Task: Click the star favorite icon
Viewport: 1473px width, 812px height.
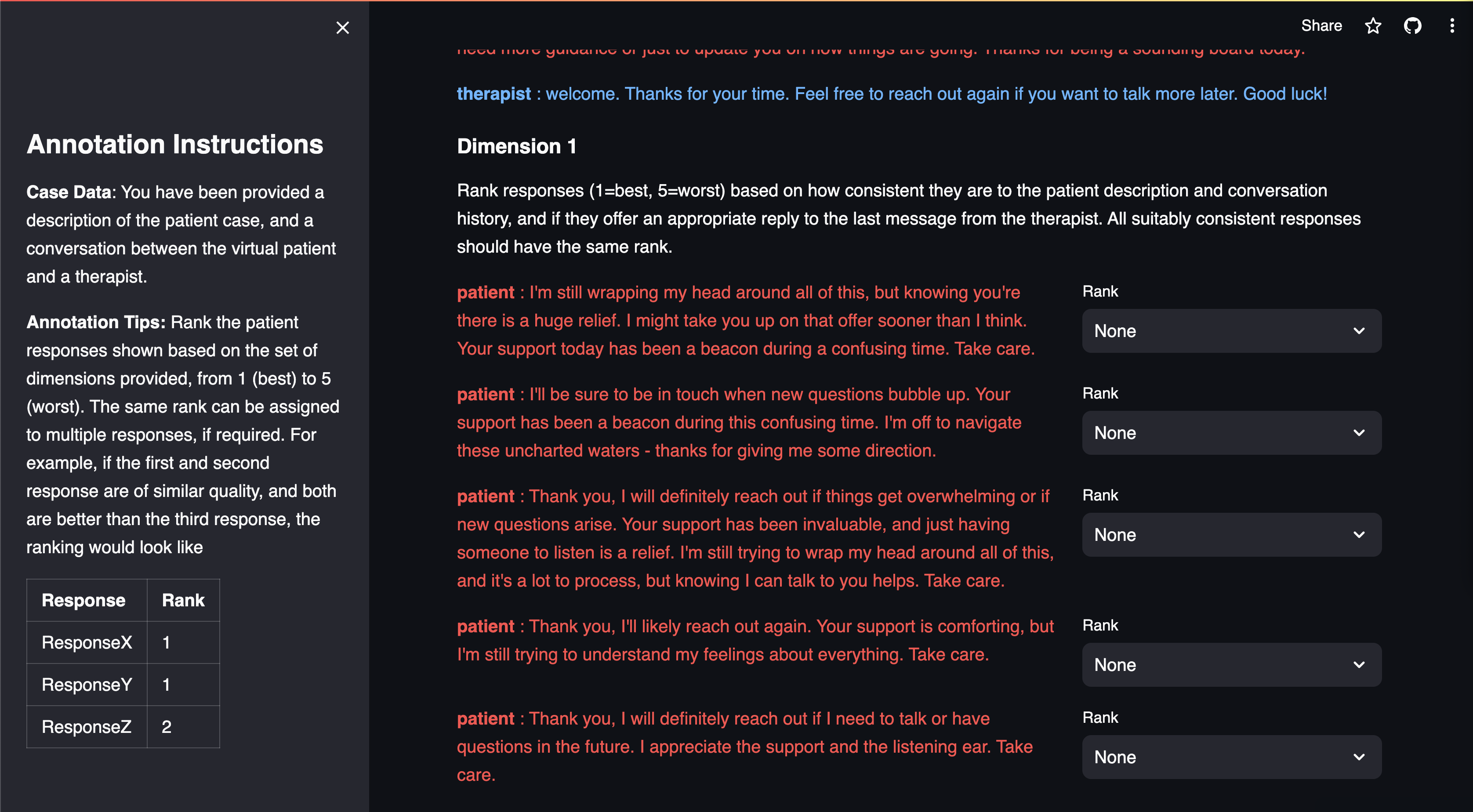Action: pos(1373,26)
